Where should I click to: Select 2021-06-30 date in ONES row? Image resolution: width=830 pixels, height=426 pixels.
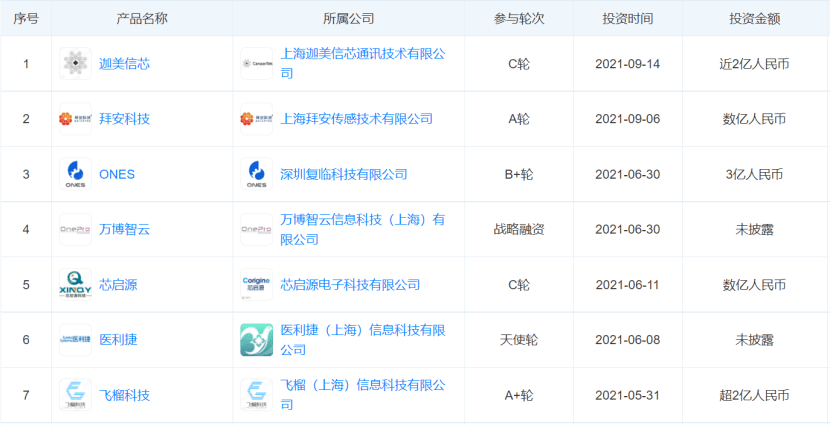click(x=628, y=174)
